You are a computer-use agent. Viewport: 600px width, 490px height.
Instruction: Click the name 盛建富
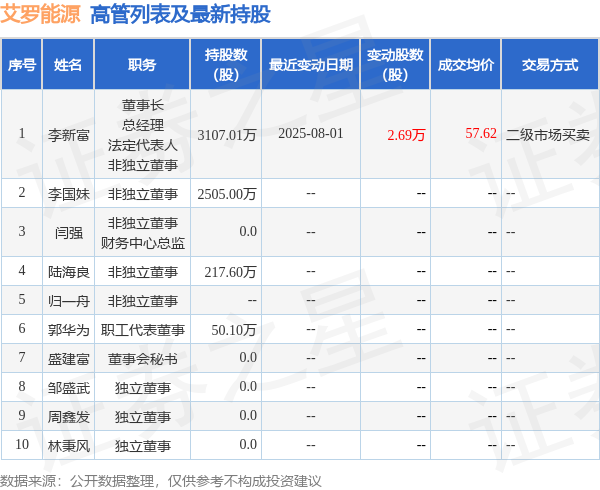[68, 359]
